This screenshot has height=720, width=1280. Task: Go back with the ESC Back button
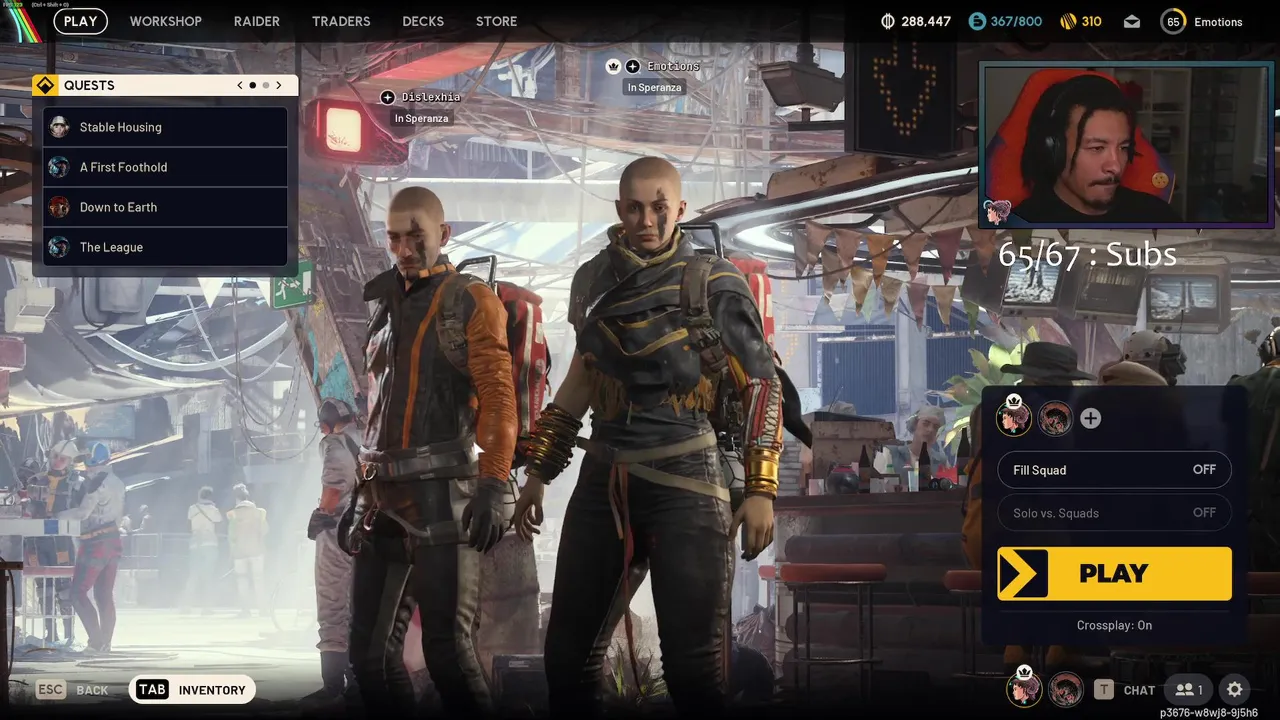(x=73, y=690)
